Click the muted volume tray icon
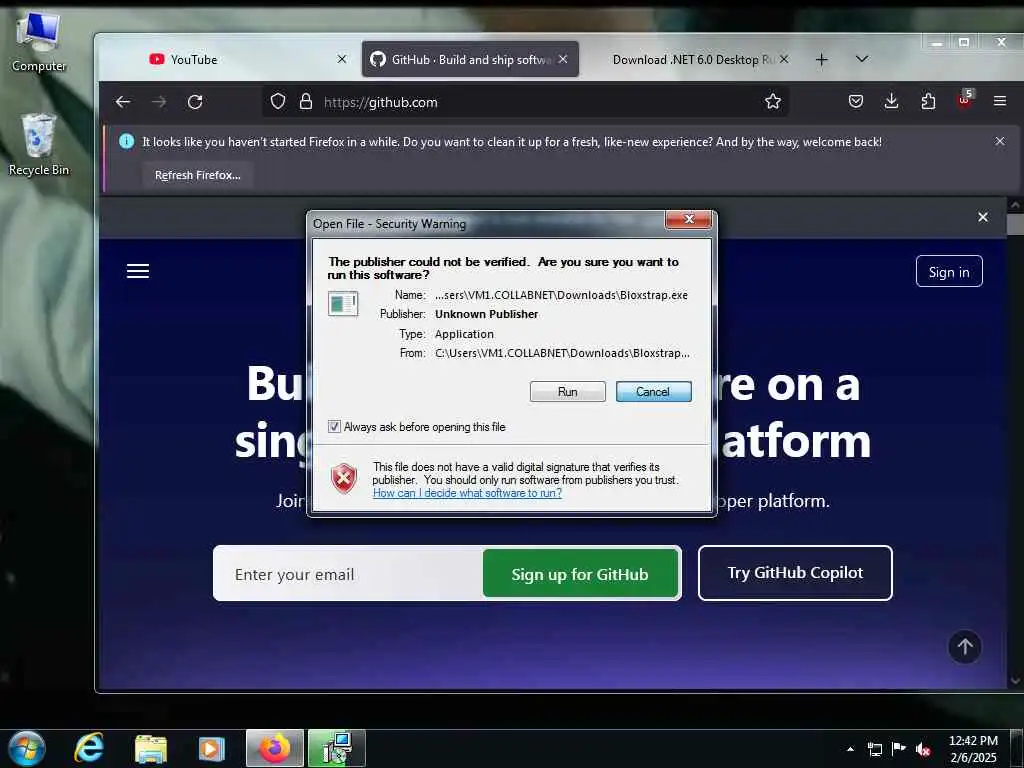This screenshot has width=1024, height=768. (x=923, y=749)
